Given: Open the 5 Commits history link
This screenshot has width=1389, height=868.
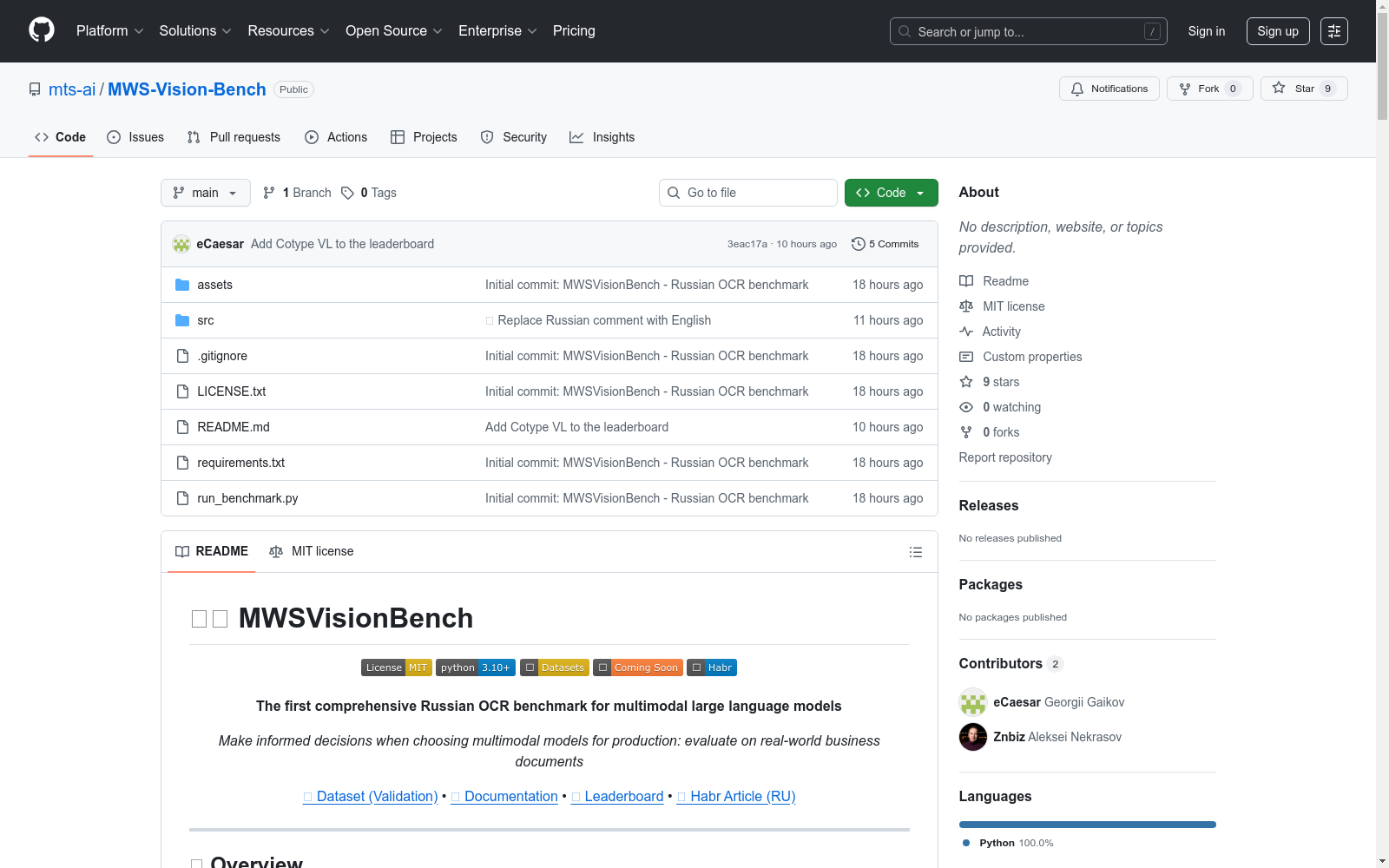Looking at the screenshot, I should click(x=885, y=244).
